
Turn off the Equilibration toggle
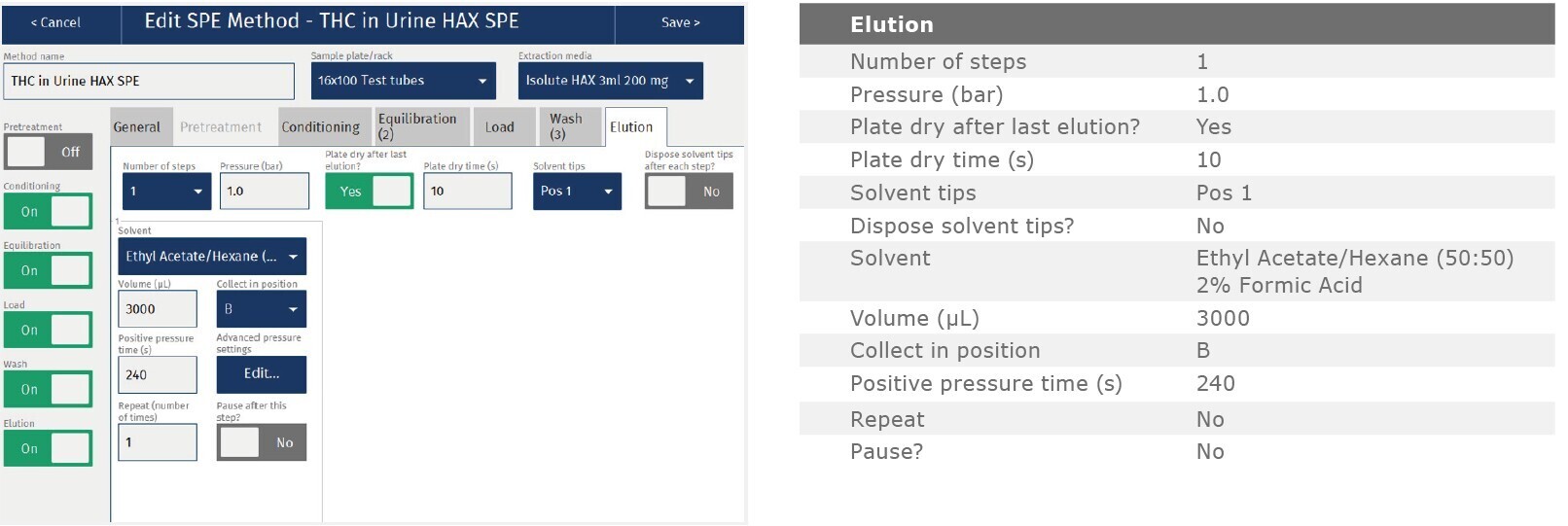pyautogui.click(x=48, y=270)
